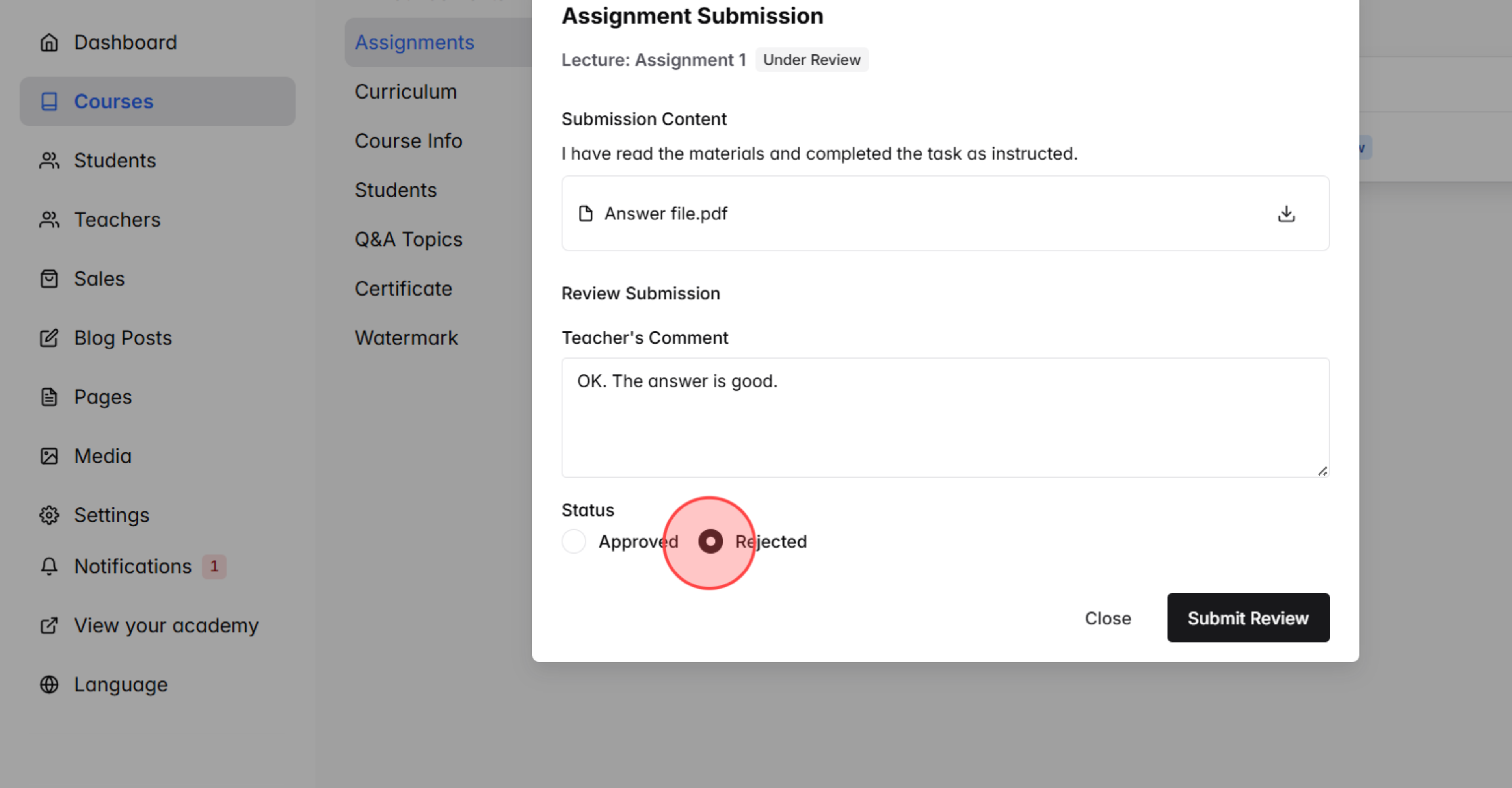Click the Settings gear icon
This screenshot has width=1512, height=788.
point(49,515)
